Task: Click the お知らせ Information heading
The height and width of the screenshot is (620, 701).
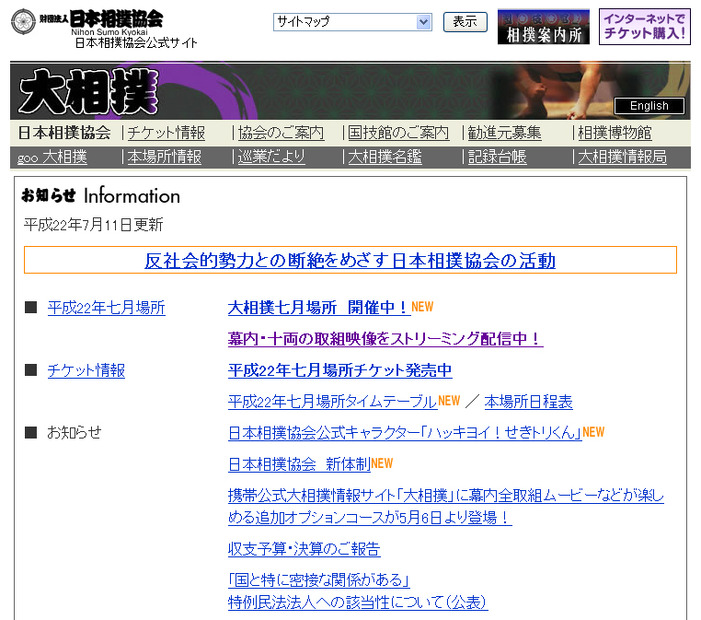Action: click(x=101, y=196)
